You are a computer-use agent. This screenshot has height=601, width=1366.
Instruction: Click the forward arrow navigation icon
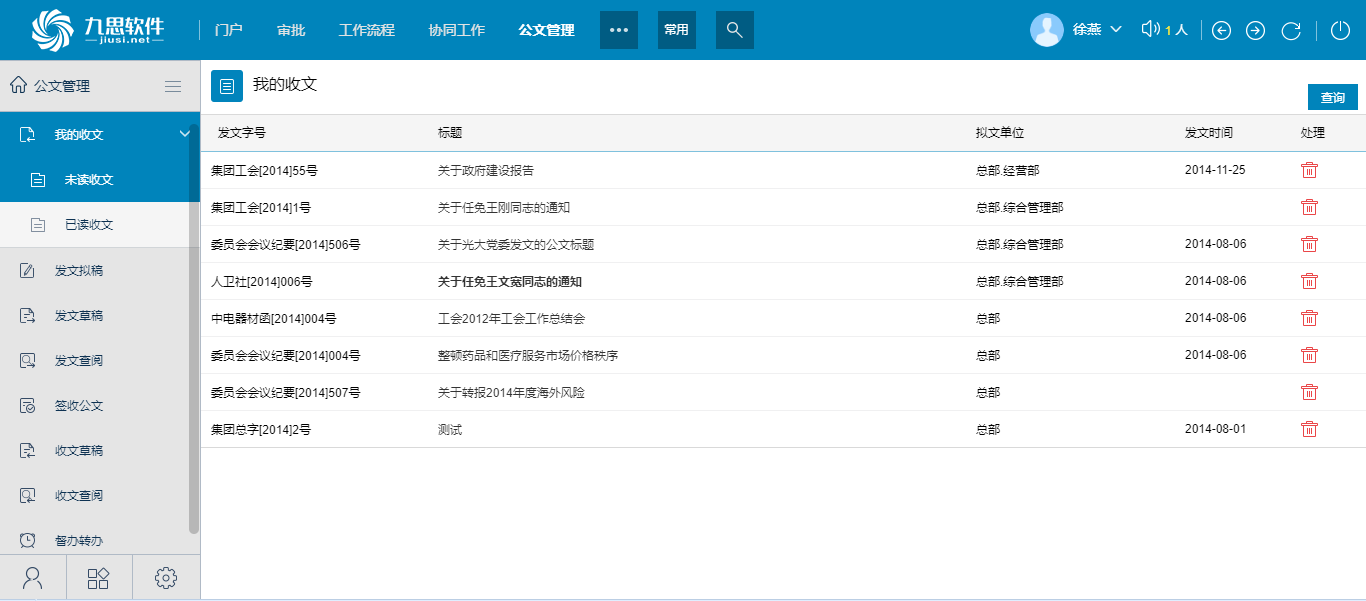coord(1255,30)
